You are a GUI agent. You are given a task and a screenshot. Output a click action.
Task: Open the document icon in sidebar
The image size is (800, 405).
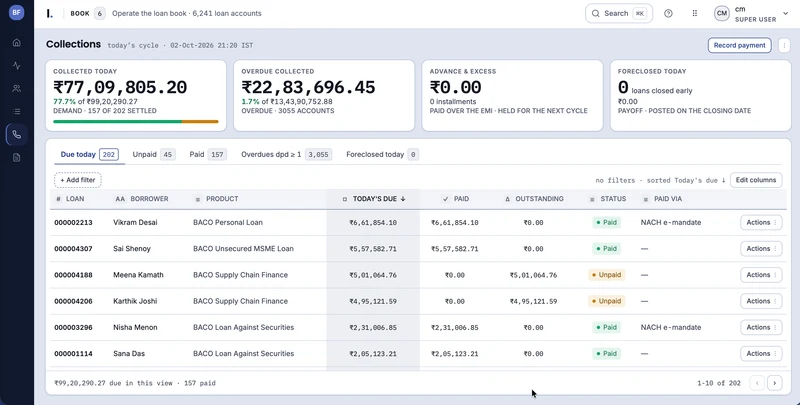pyautogui.click(x=17, y=158)
